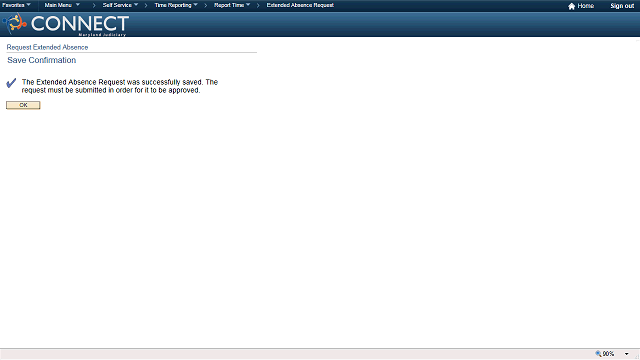Image resolution: width=640 pixels, height=360 pixels.
Task: Click the Save Confirmation title
Action: pos(42,60)
